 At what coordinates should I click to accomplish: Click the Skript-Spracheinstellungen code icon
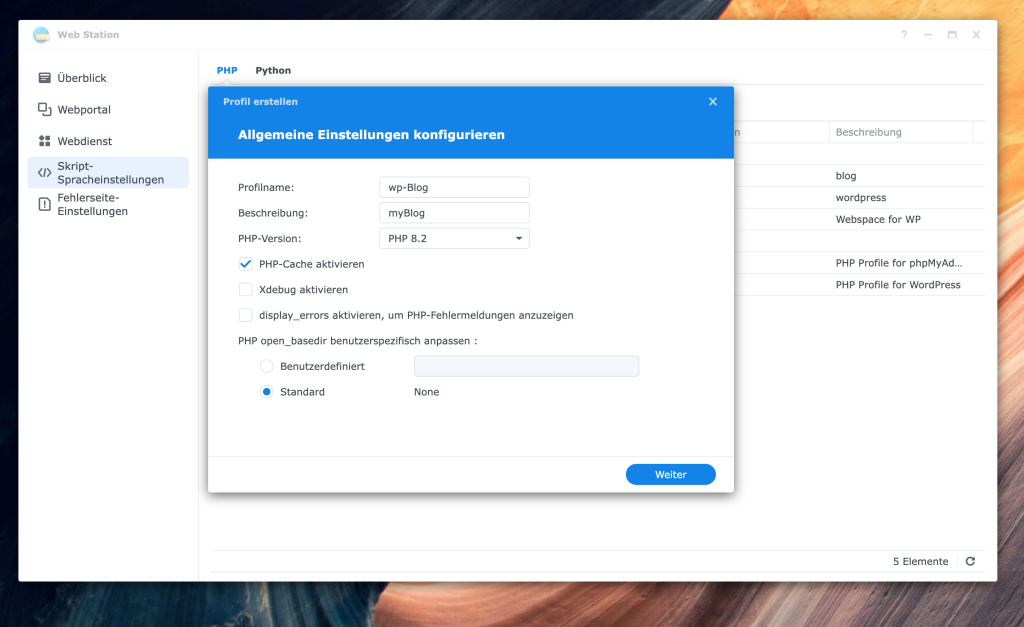(x=44, y=172)
